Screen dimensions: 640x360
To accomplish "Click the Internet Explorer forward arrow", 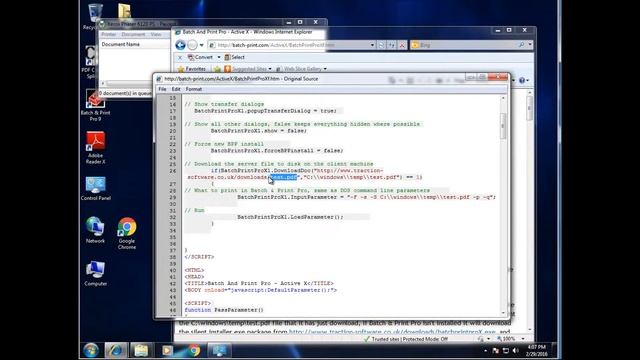I will [x=192, y=45].
